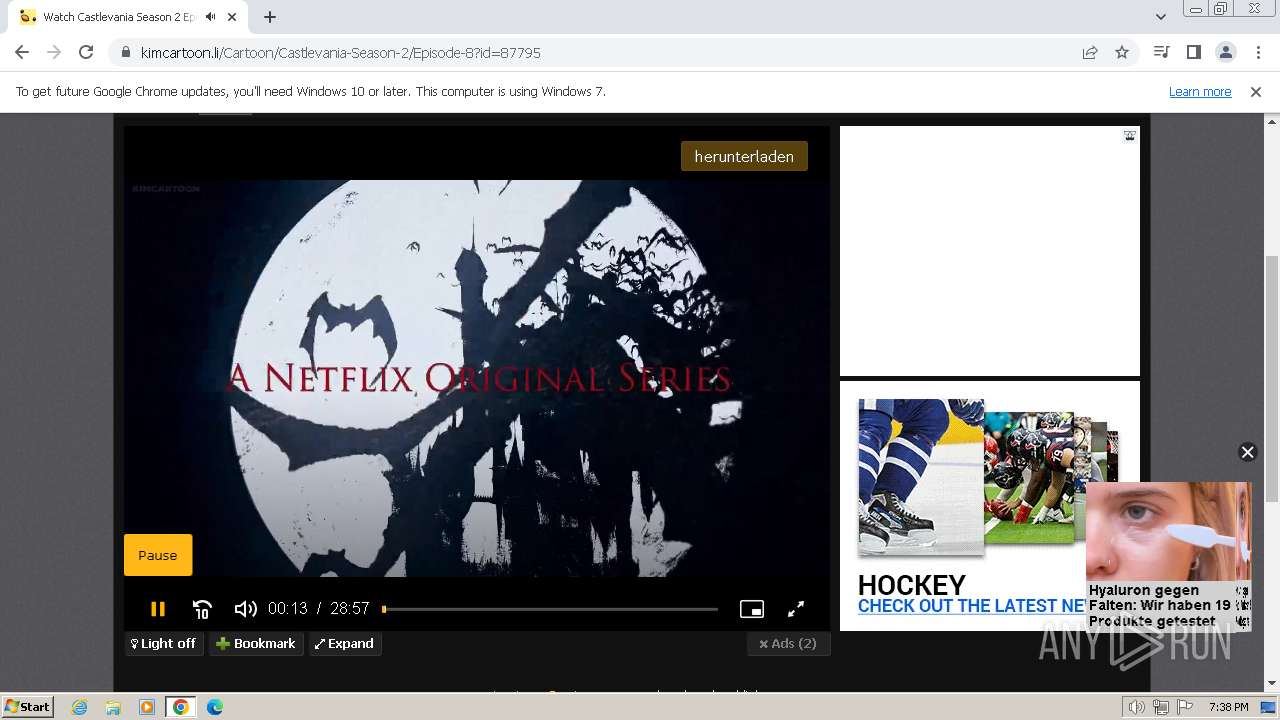
Task: Click Learn more about Chrome updates
Action: point(1200,91)
